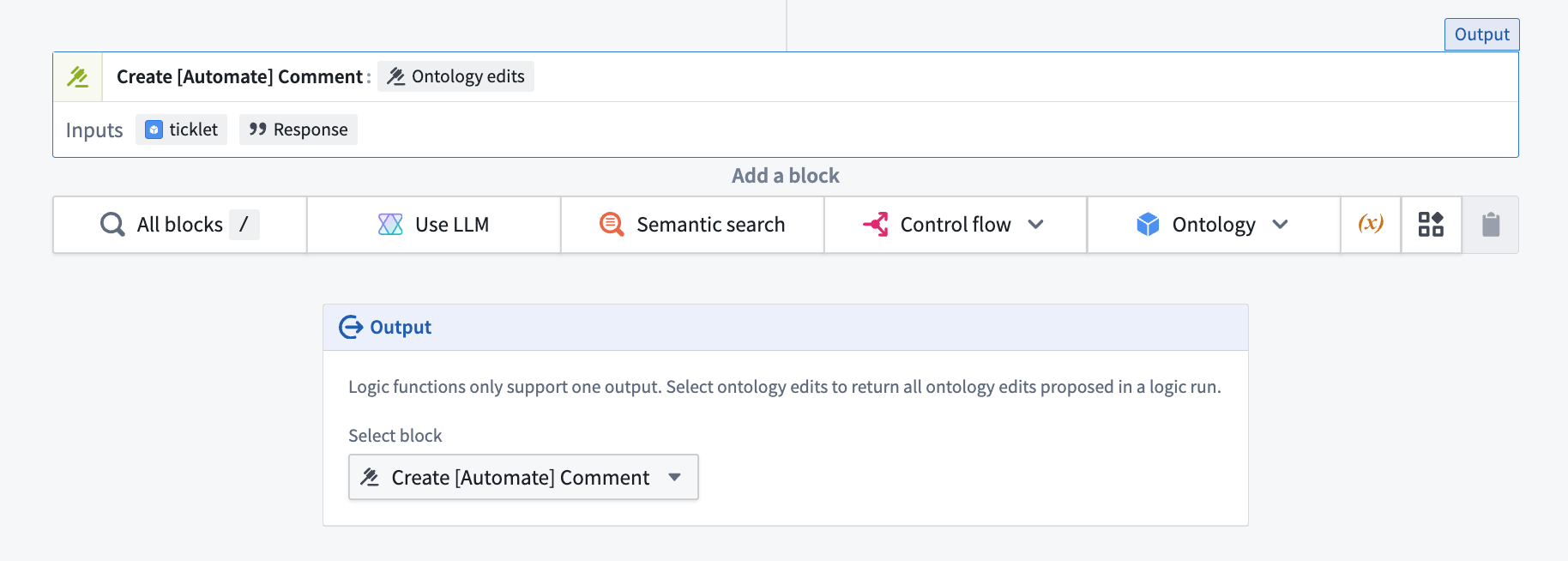Open the All blocks menu
1568x561 pixels.
179,224
